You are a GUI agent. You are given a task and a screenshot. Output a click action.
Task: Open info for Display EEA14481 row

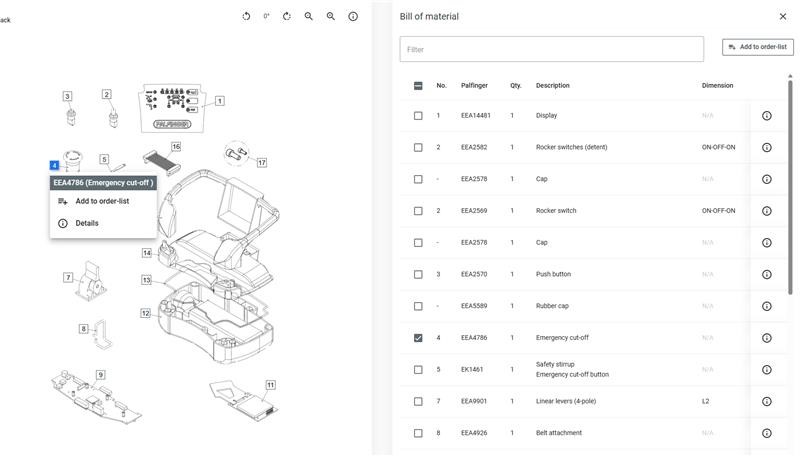[767, 116]
